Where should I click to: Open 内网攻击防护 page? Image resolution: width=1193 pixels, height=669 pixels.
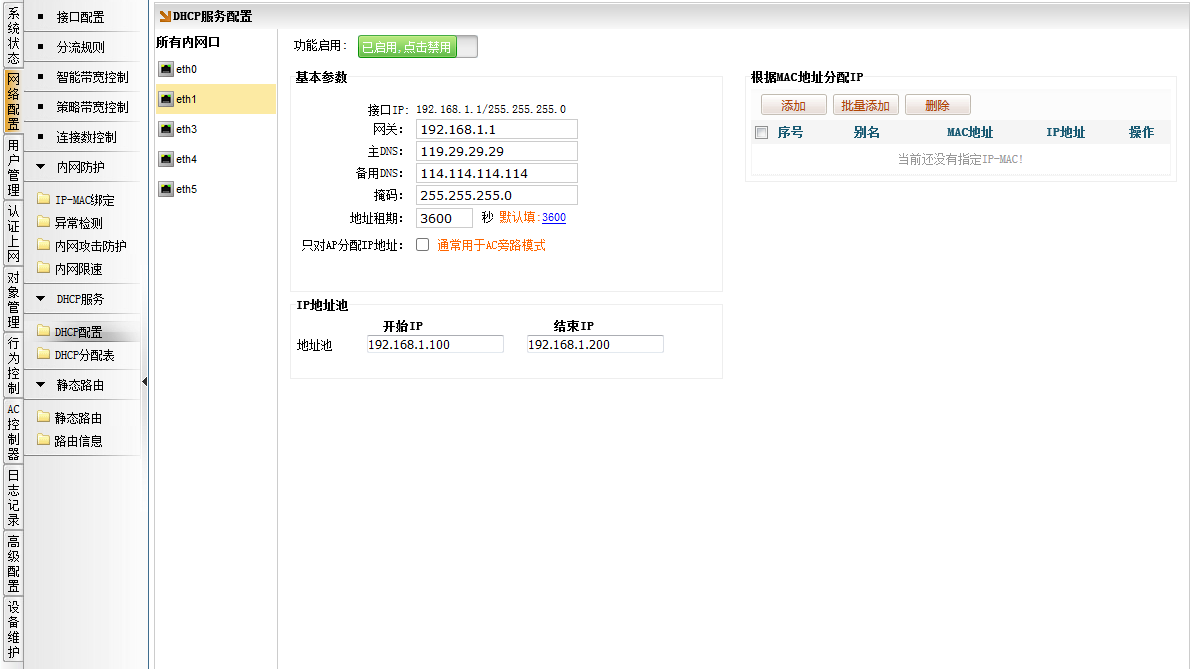(91, 246)
